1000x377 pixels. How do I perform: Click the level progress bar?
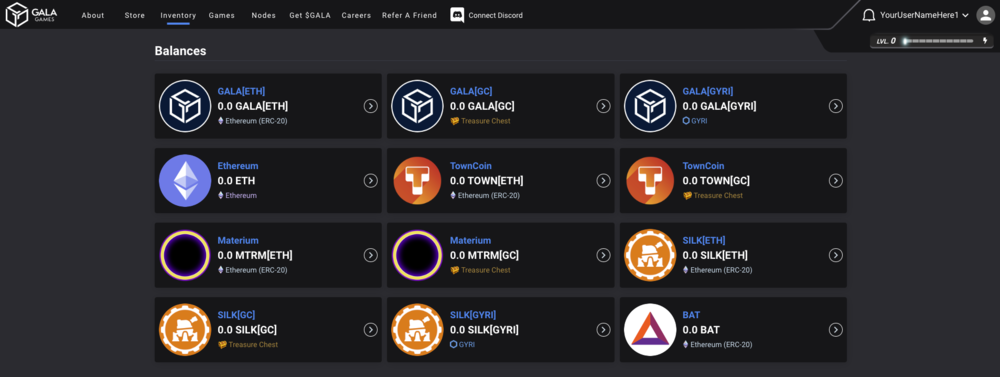coord(938,41)
